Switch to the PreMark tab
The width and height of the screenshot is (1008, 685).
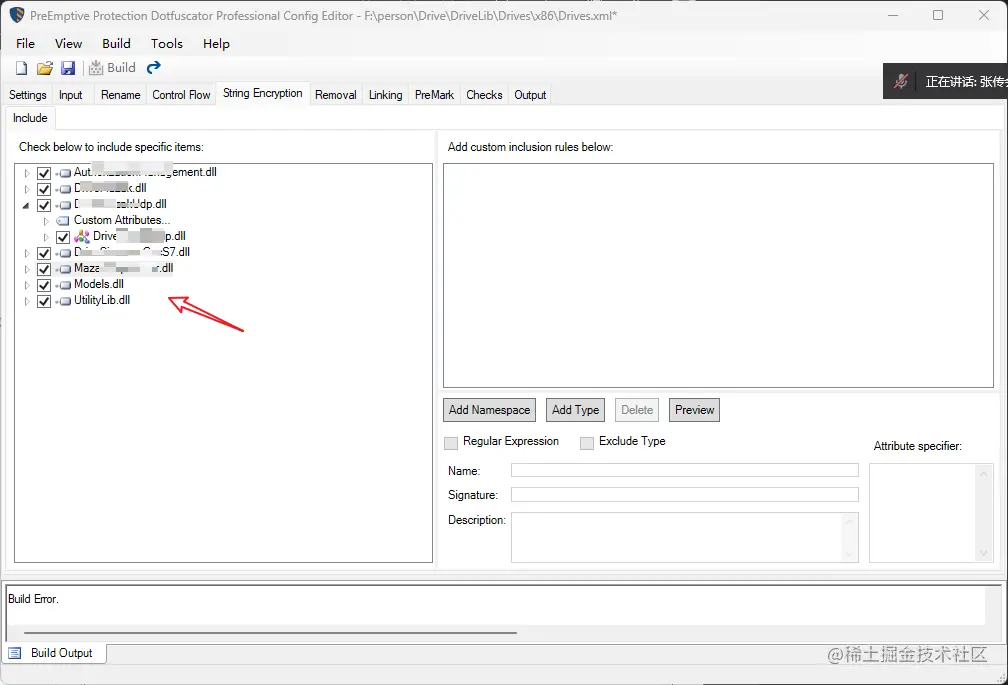click(x=434, y=94)
